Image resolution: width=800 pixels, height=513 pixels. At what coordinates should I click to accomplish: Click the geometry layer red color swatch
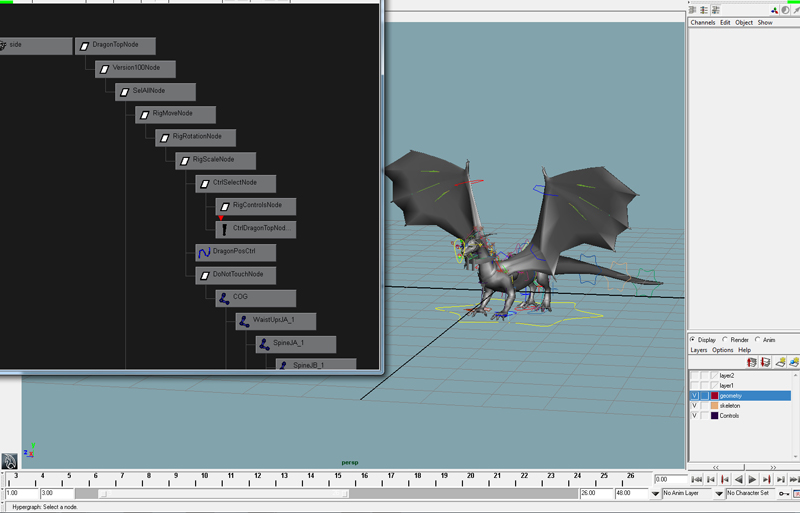pyautogui.click(x=714, y=396)
